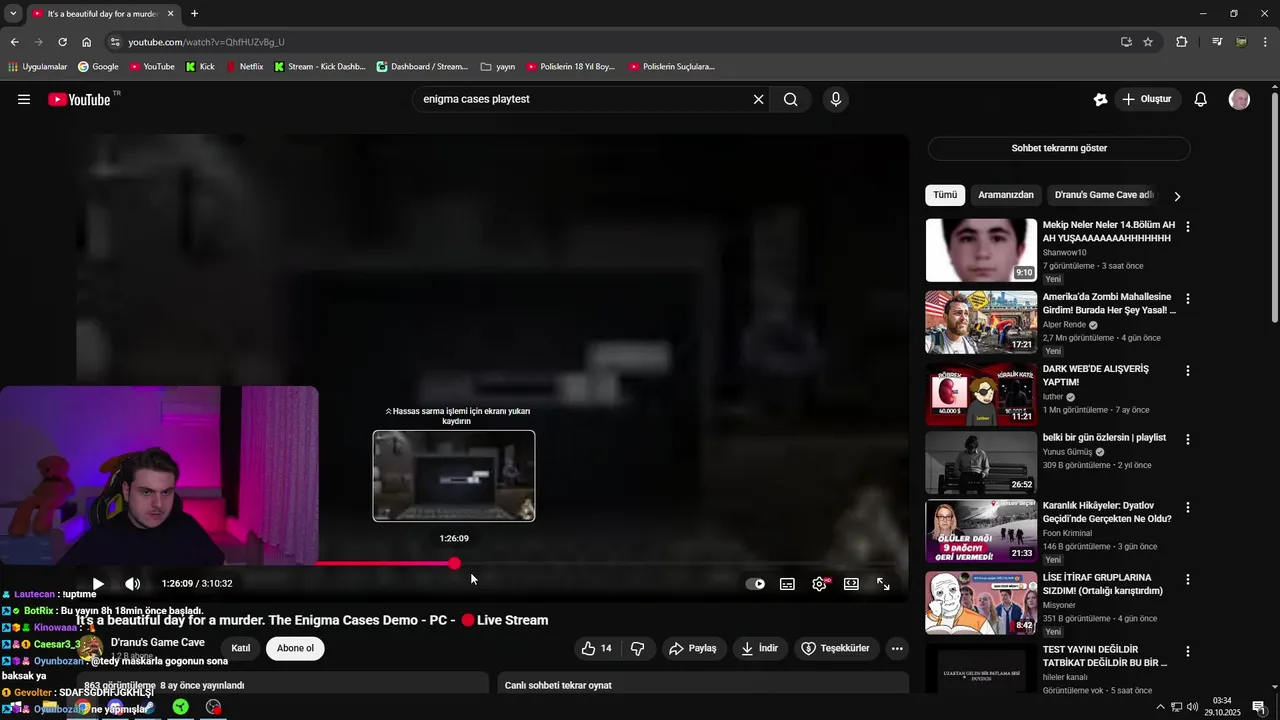Open the YouTube hamburger guide menu
1280x720 pixels.
[x=24, y=99]
